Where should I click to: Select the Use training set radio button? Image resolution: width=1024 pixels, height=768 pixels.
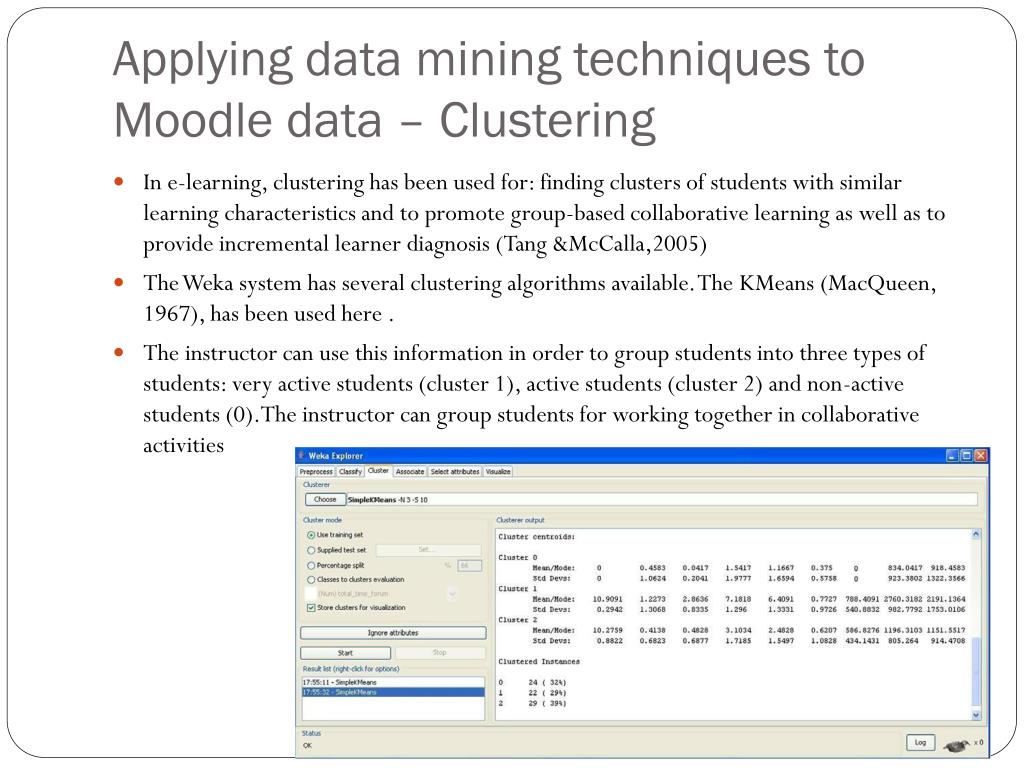(x=311, y=535)
